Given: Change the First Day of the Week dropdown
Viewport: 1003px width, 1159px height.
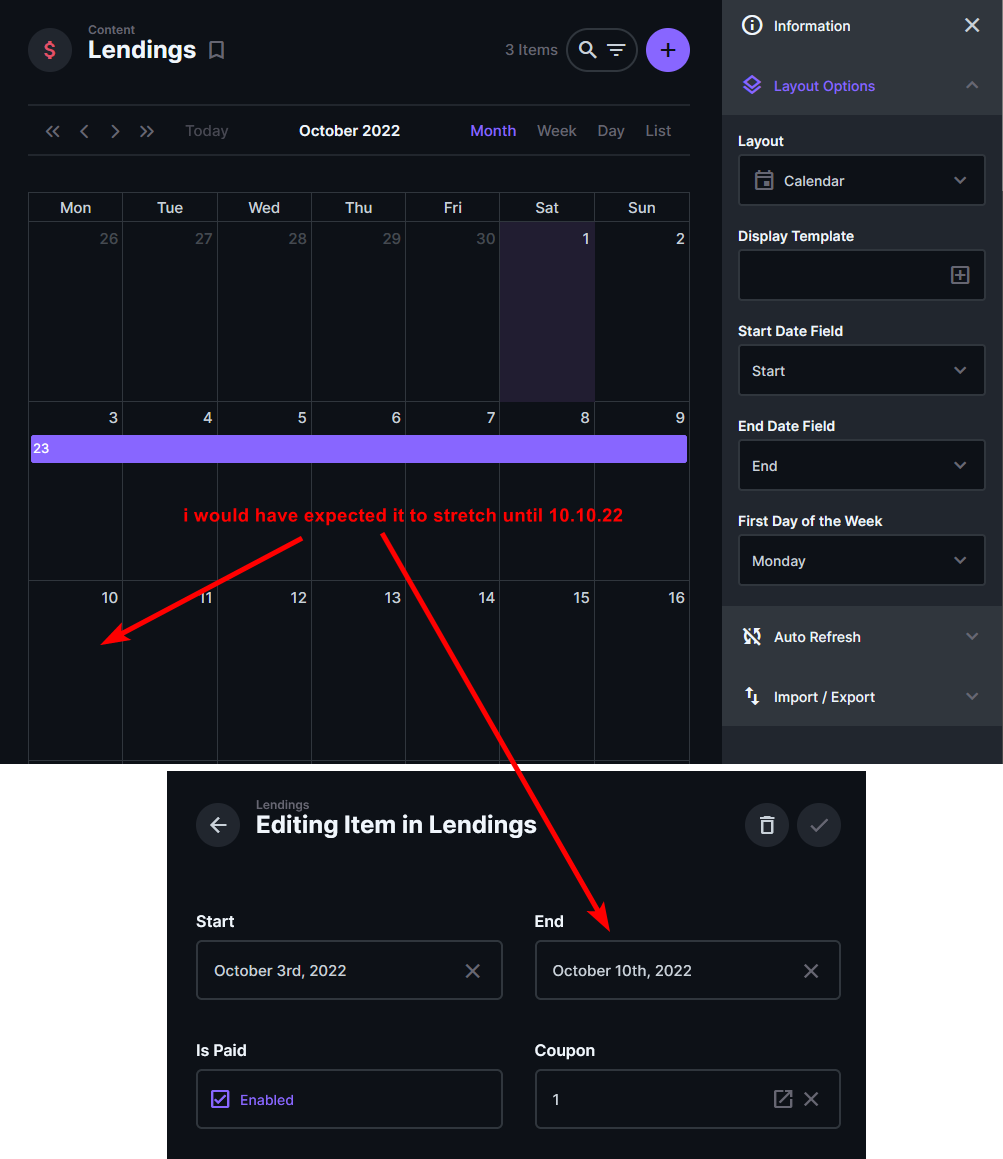Looking at the screenshot, I should [x=860, y=560].
